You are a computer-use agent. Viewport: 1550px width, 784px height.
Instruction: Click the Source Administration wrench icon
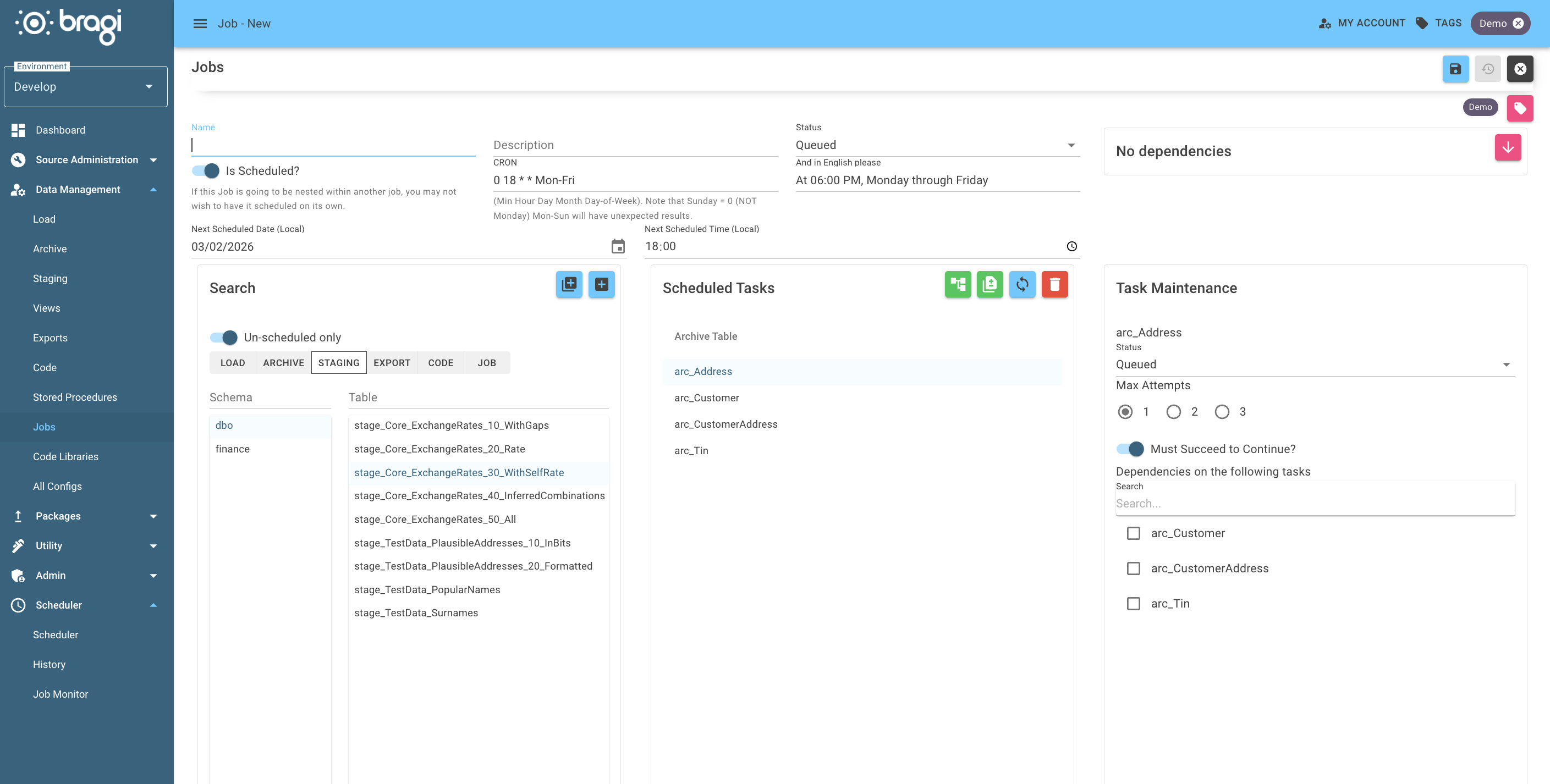click(x=18, y=160)
